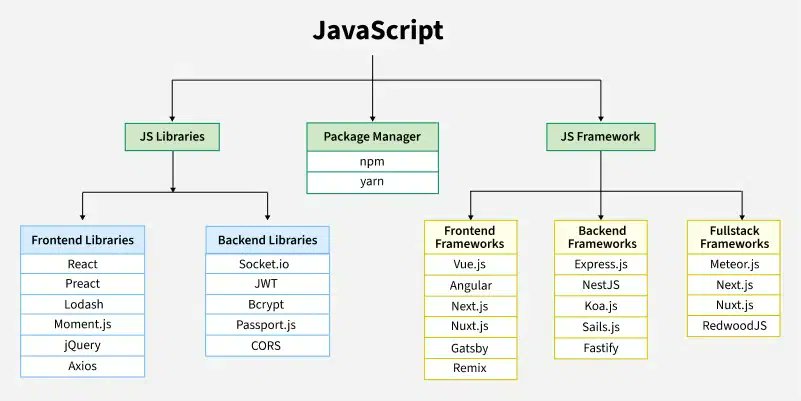801x401 pixels.
Task: Click React in Frontend Libraries
Action: [83, 264]
